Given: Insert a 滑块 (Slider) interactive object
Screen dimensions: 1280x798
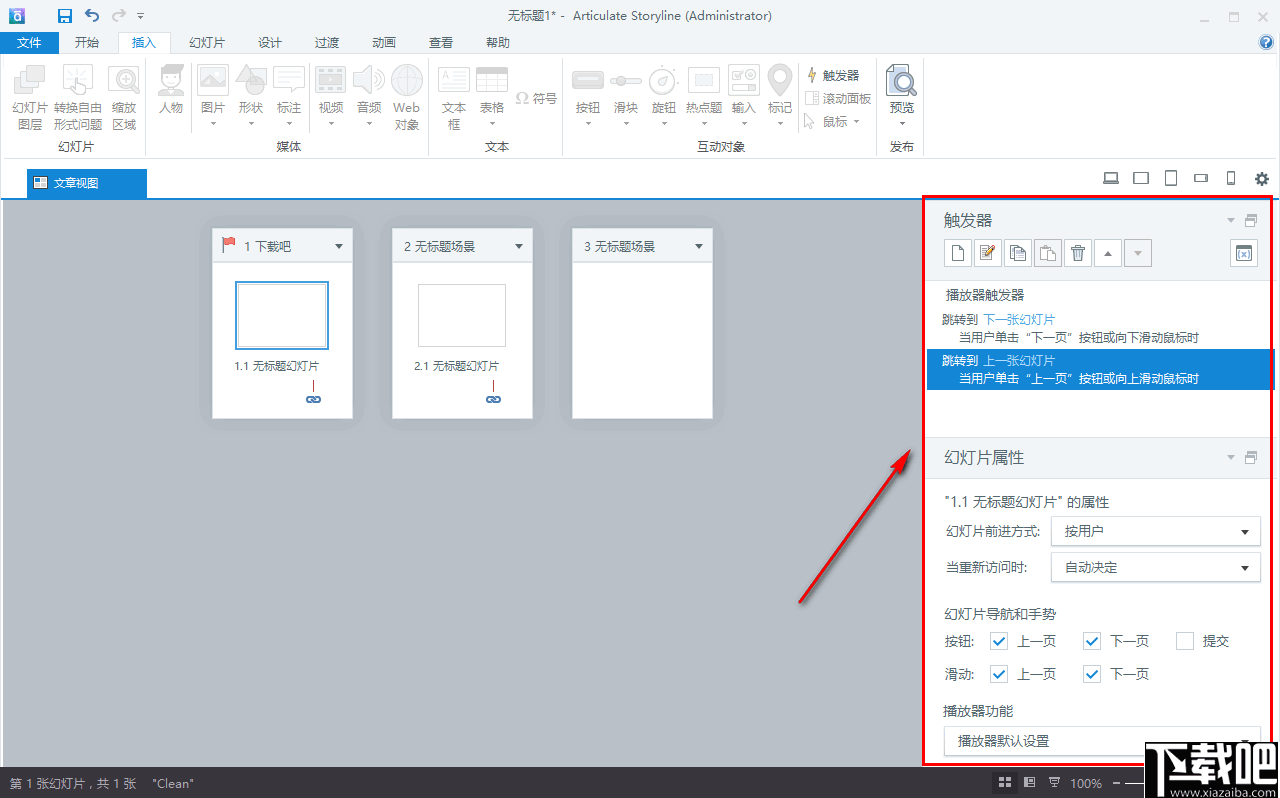Looking at the screenshot, I should click(625, 90).
